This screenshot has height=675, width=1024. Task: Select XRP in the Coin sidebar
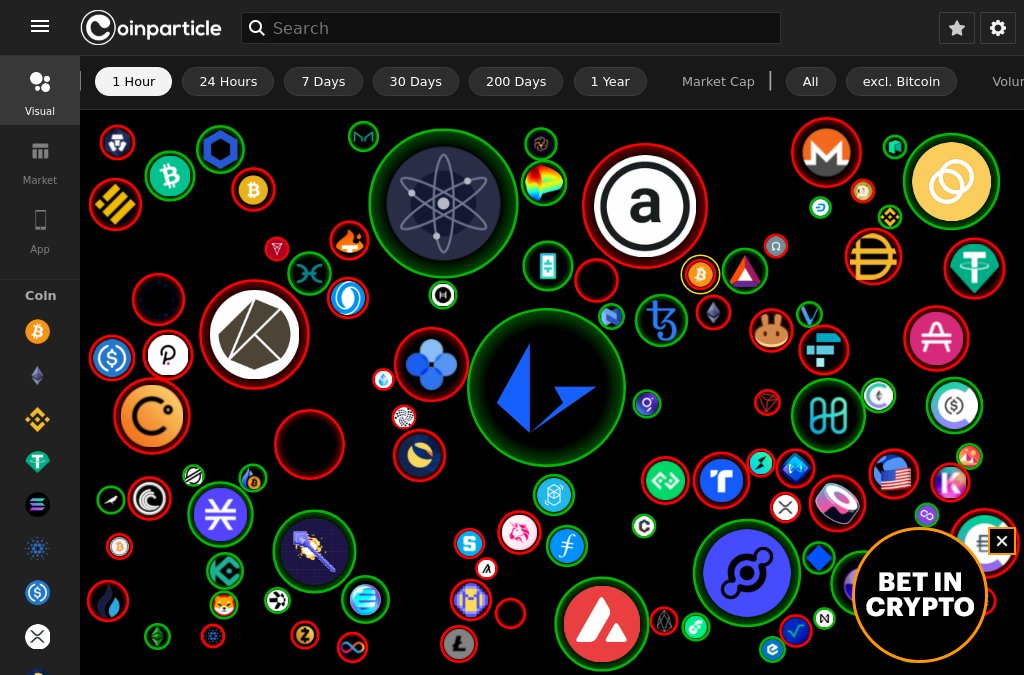point(38,636)
